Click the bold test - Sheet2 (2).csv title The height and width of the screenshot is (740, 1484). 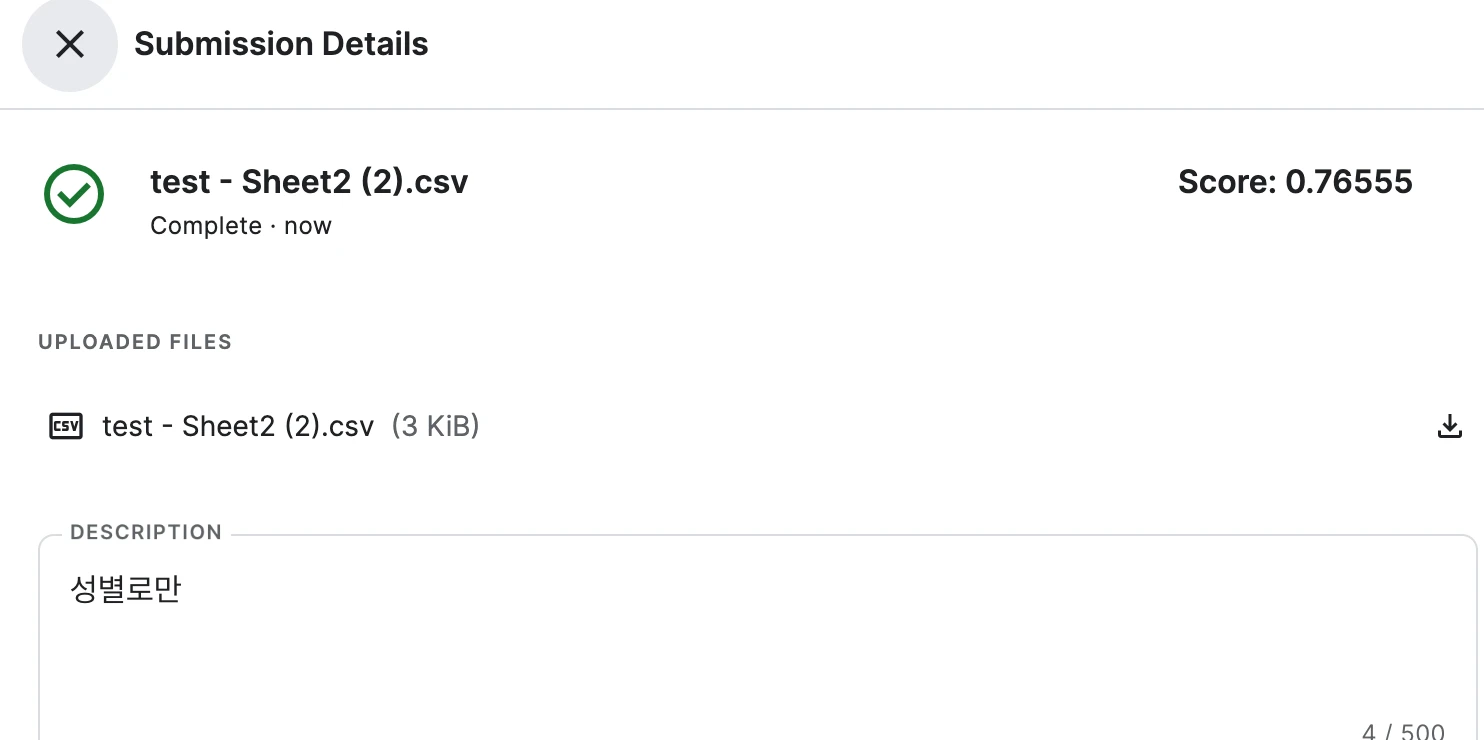309,182
